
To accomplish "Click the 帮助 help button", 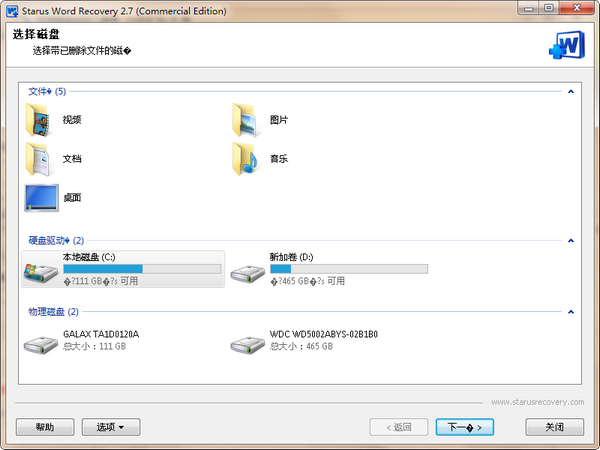I will 45,427.
